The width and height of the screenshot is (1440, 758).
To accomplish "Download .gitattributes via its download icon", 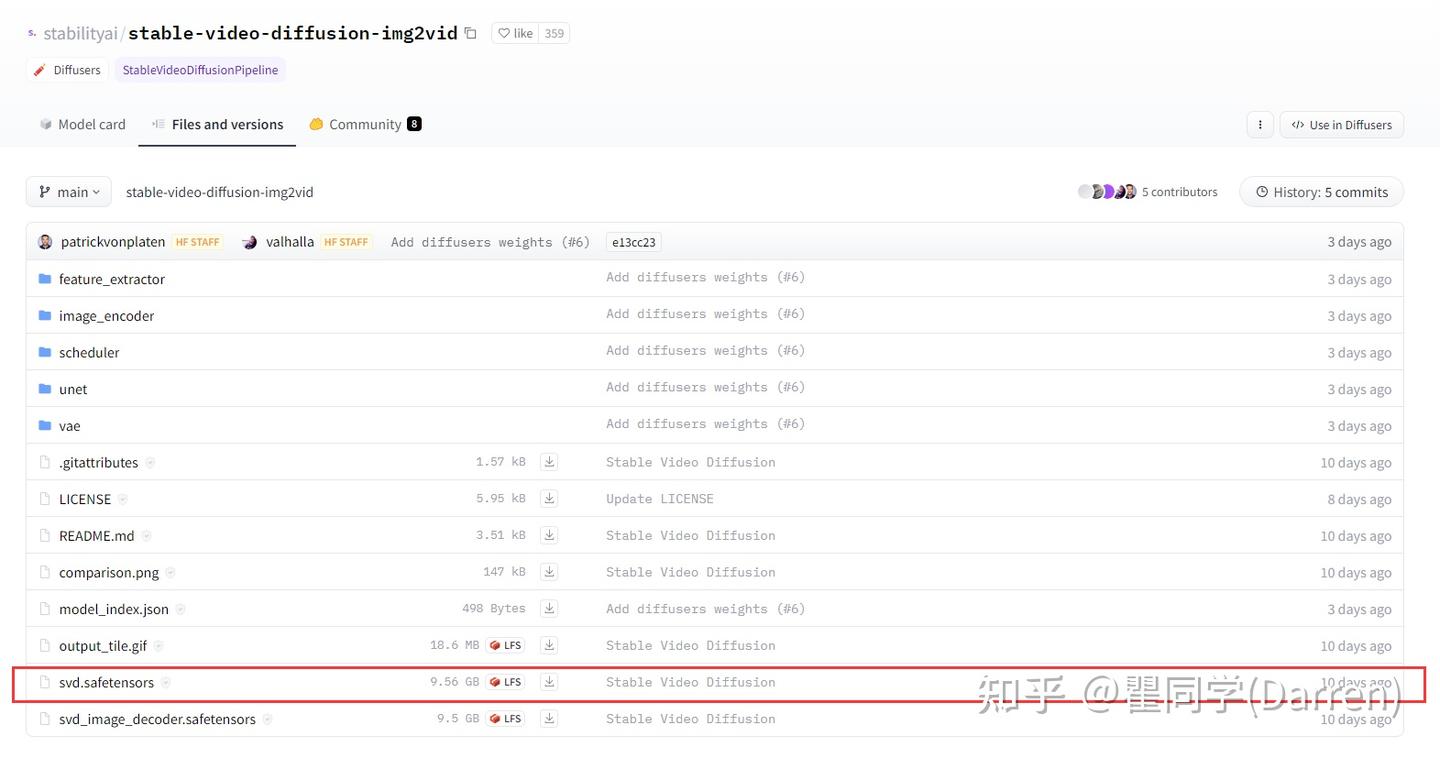I will (549, 462).
